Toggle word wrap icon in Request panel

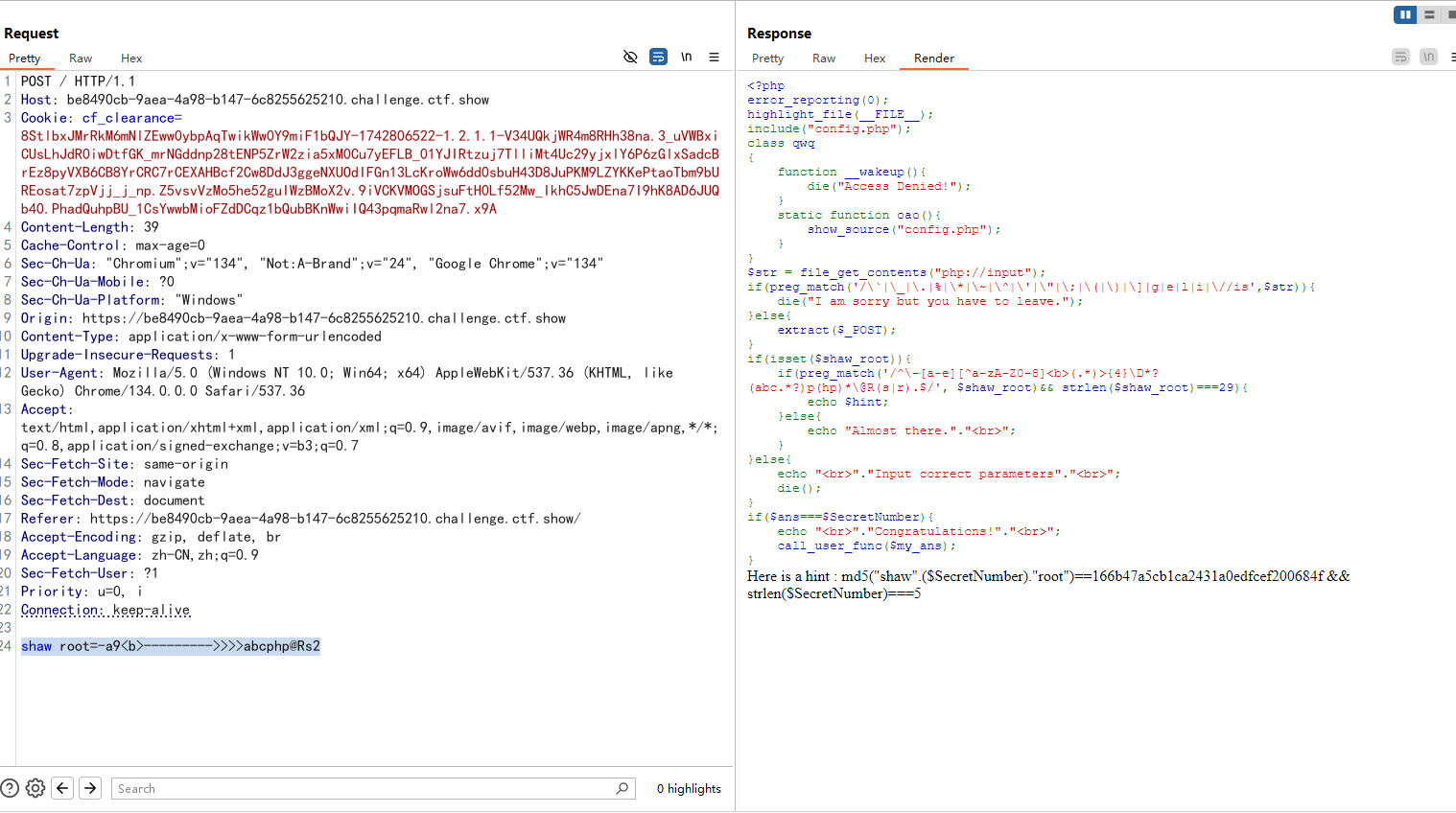(658, 57)
